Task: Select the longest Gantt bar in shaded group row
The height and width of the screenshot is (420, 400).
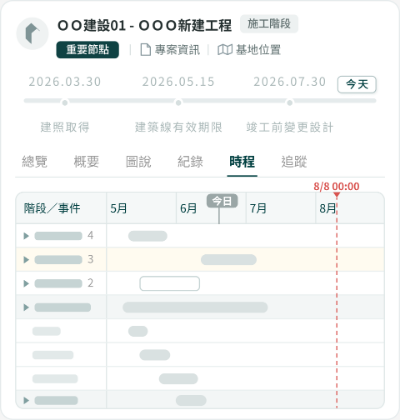Action: click(x=195, y=307)
